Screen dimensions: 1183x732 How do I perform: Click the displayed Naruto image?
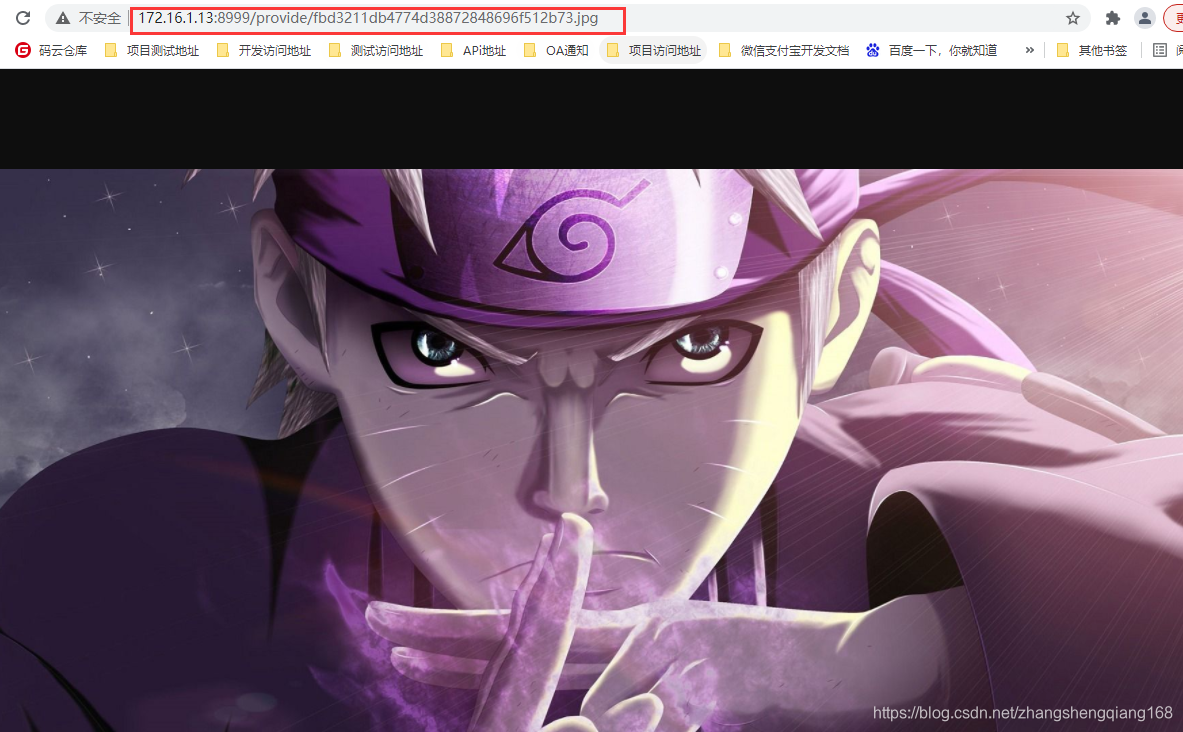pyautogui.click(x=592, y=451)
